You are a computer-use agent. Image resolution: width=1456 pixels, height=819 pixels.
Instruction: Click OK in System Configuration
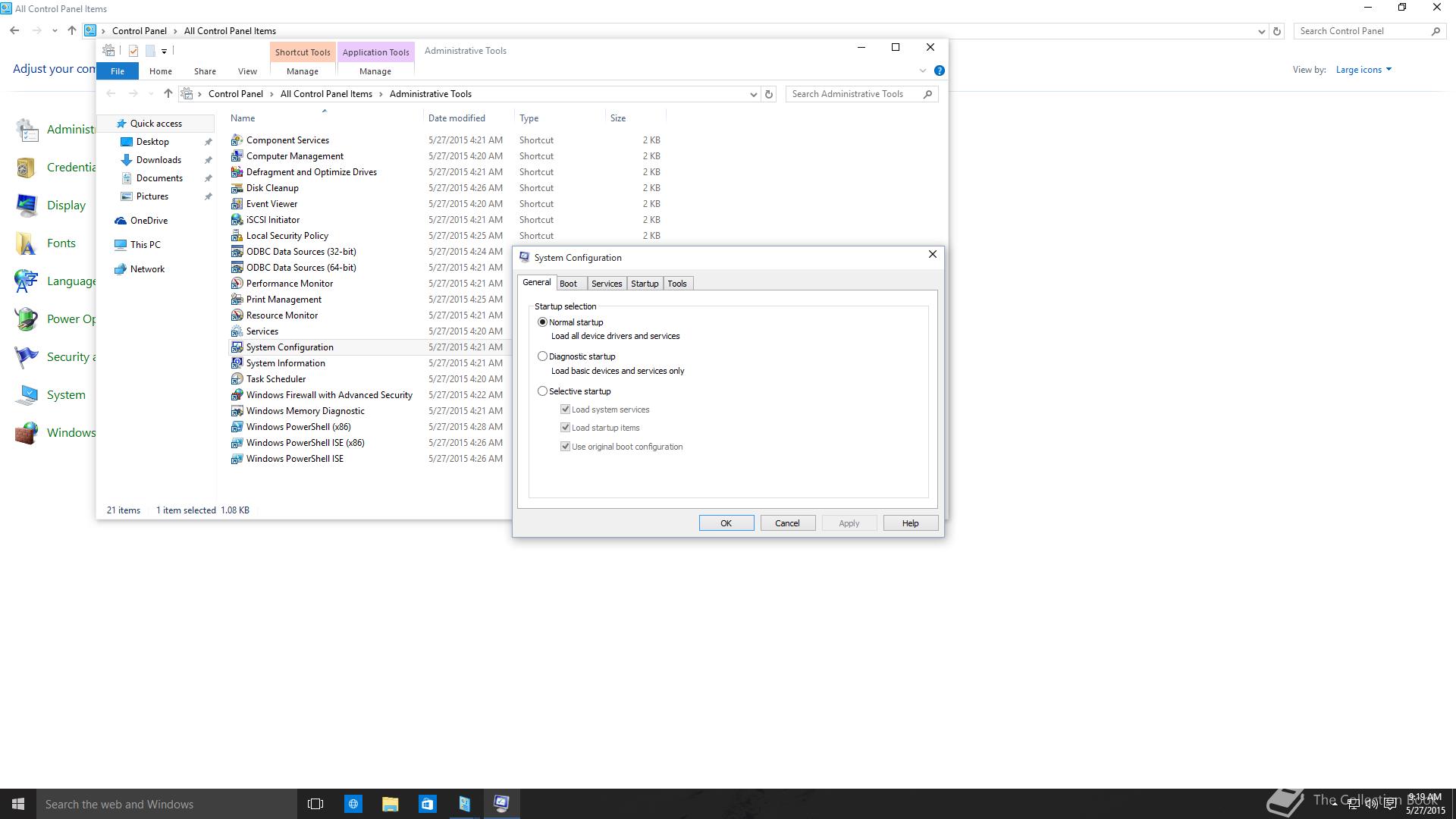tap(726, 523)
